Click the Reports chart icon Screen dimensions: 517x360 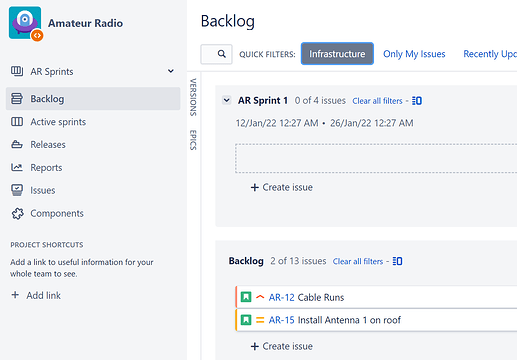(17, 167)
